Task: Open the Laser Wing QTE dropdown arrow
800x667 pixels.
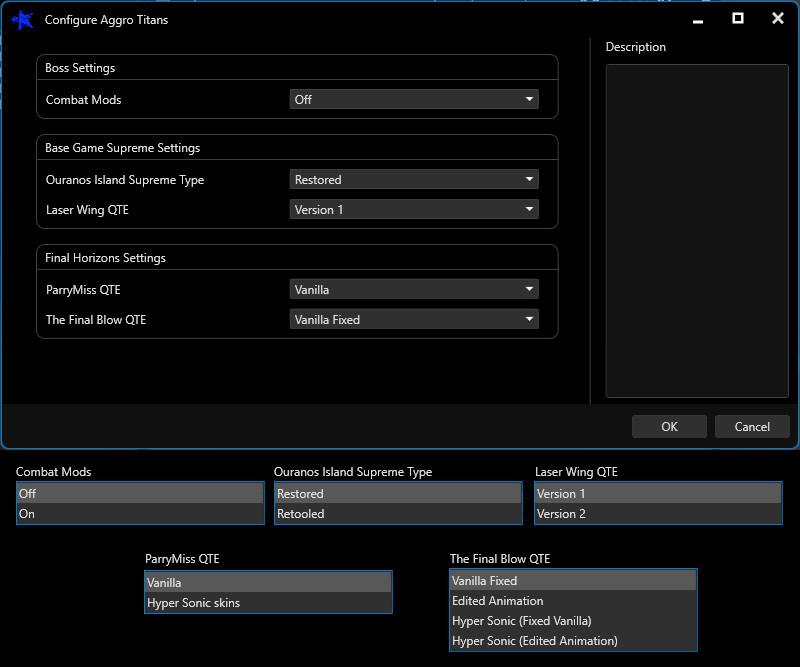Action: click(x=527, y=209)
